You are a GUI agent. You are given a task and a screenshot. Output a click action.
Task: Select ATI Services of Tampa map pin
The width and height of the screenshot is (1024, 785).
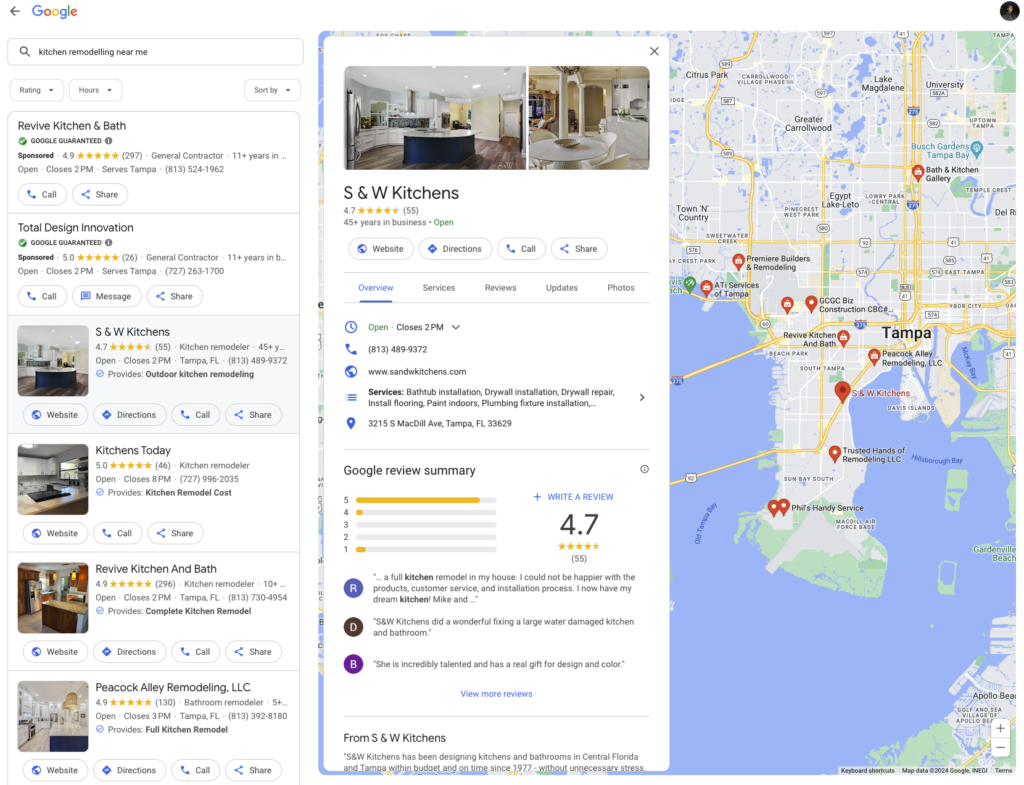pos(706,287)
